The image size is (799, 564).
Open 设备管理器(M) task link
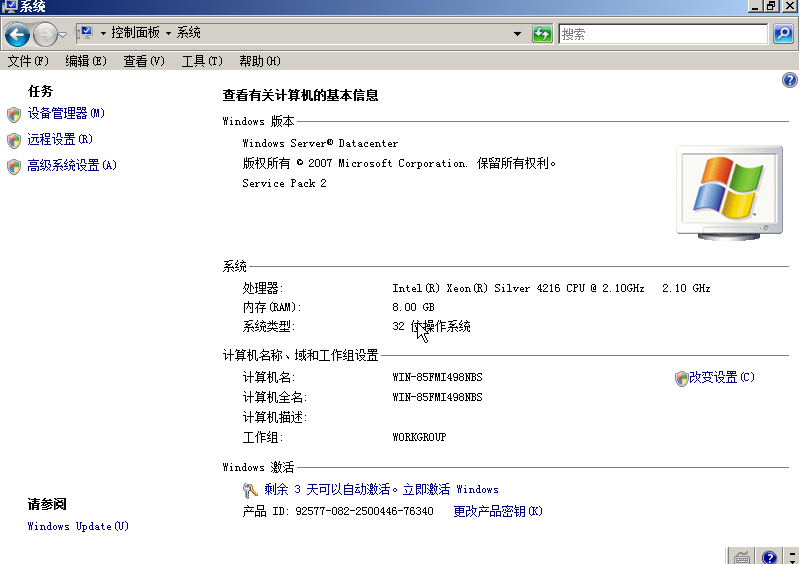(x=66, y=113)
